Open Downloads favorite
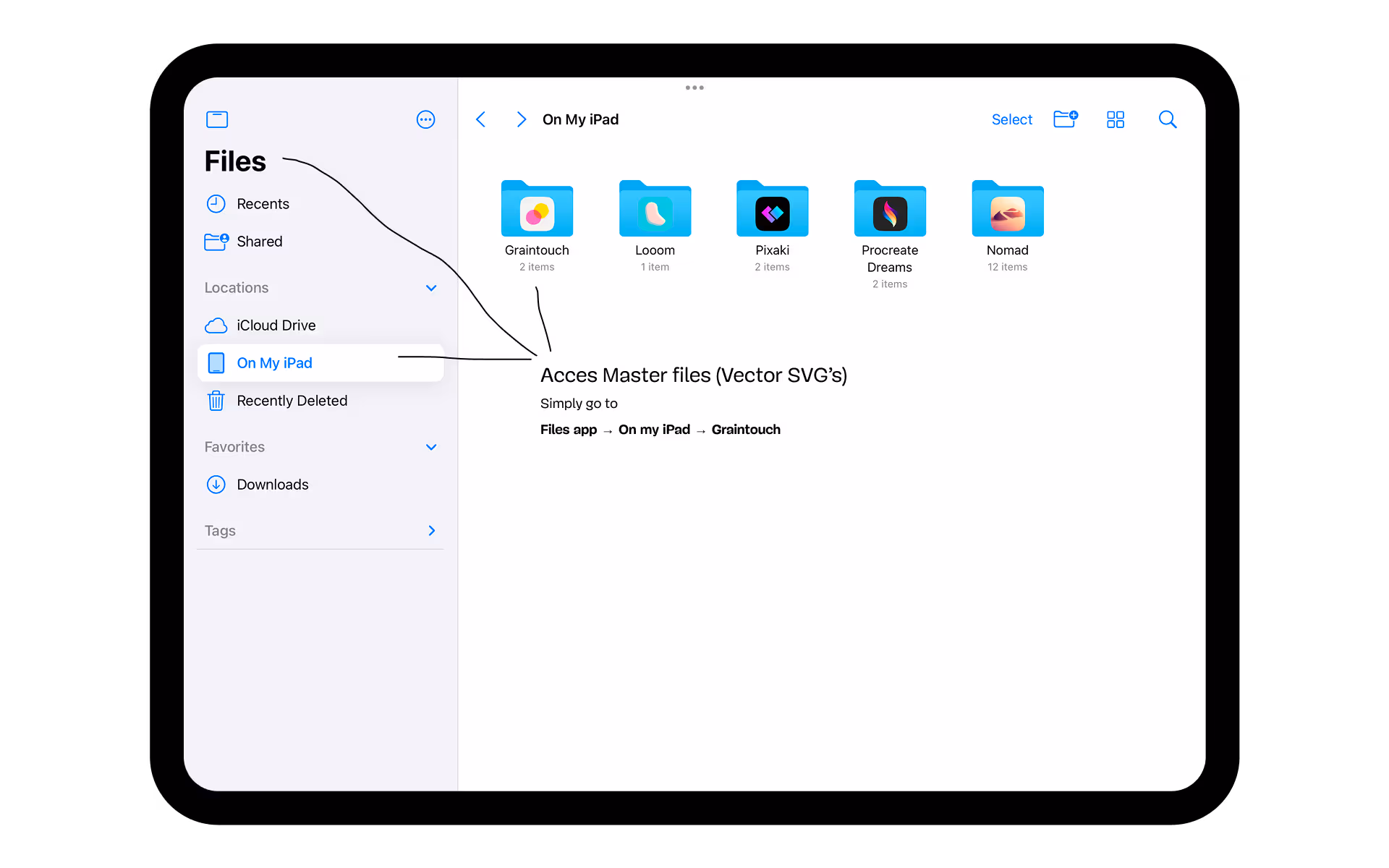The image size is (1389, 868). (320, 485)
